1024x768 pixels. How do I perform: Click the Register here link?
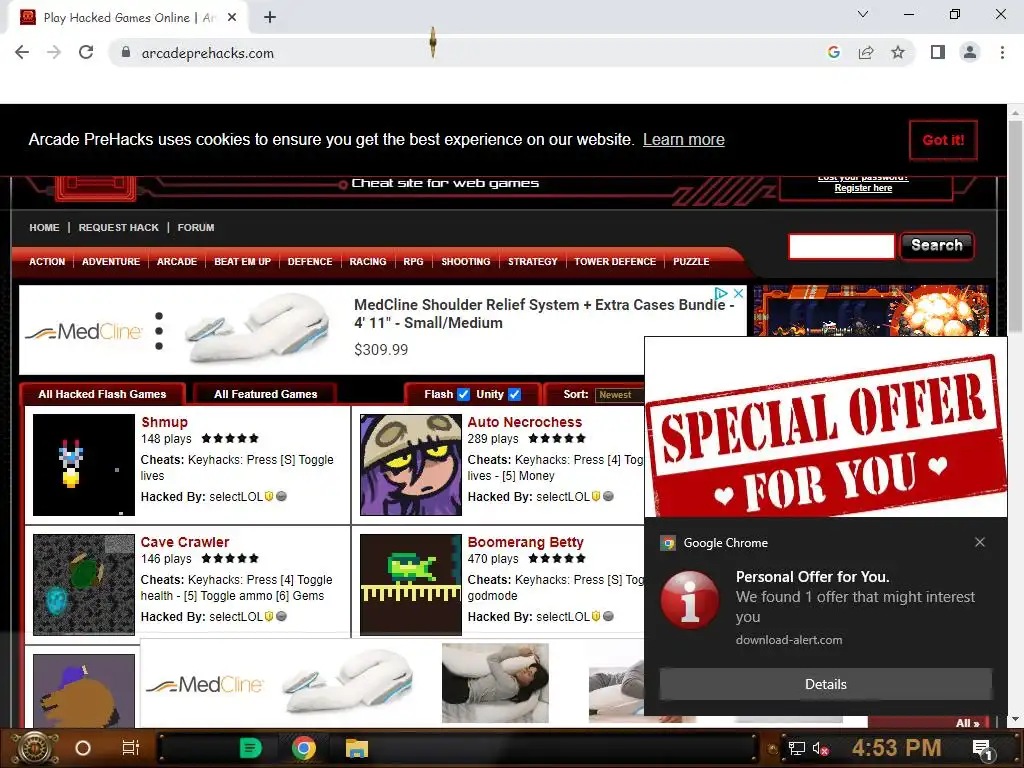[863, 188]
